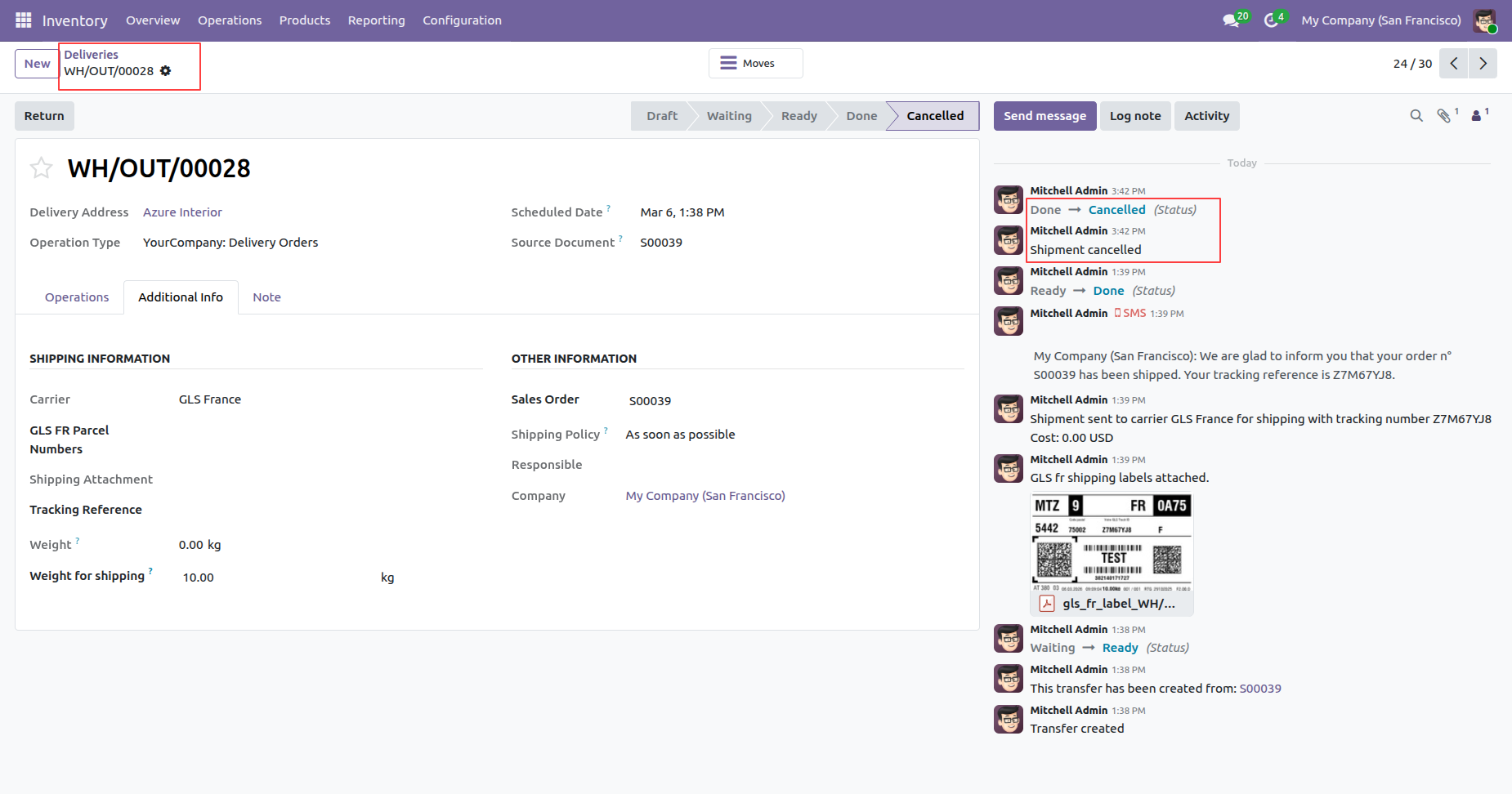Image resolution: width=1512 pixels, height=794 pixels.
Task: Click the Weight for shipping value 10.00
Action: click(199, 578)
